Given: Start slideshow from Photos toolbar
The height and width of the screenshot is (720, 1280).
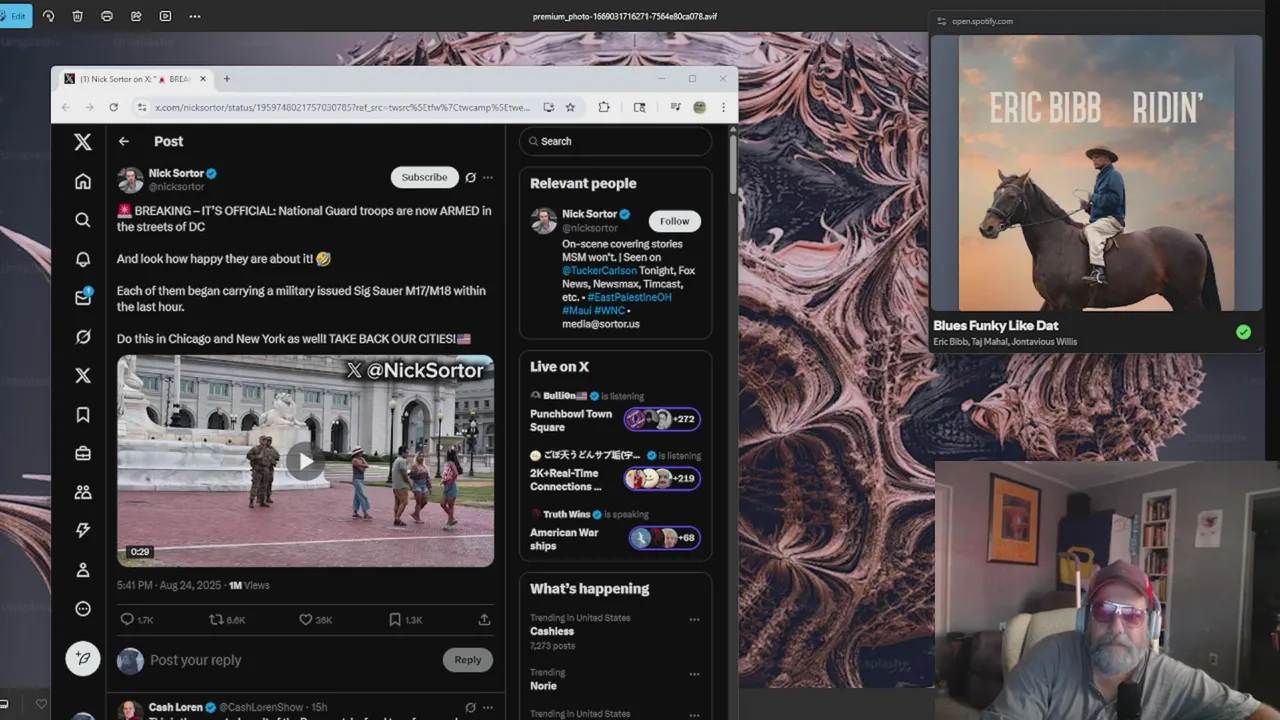Looking at the screenshot, I should click(x=165, y=16).
